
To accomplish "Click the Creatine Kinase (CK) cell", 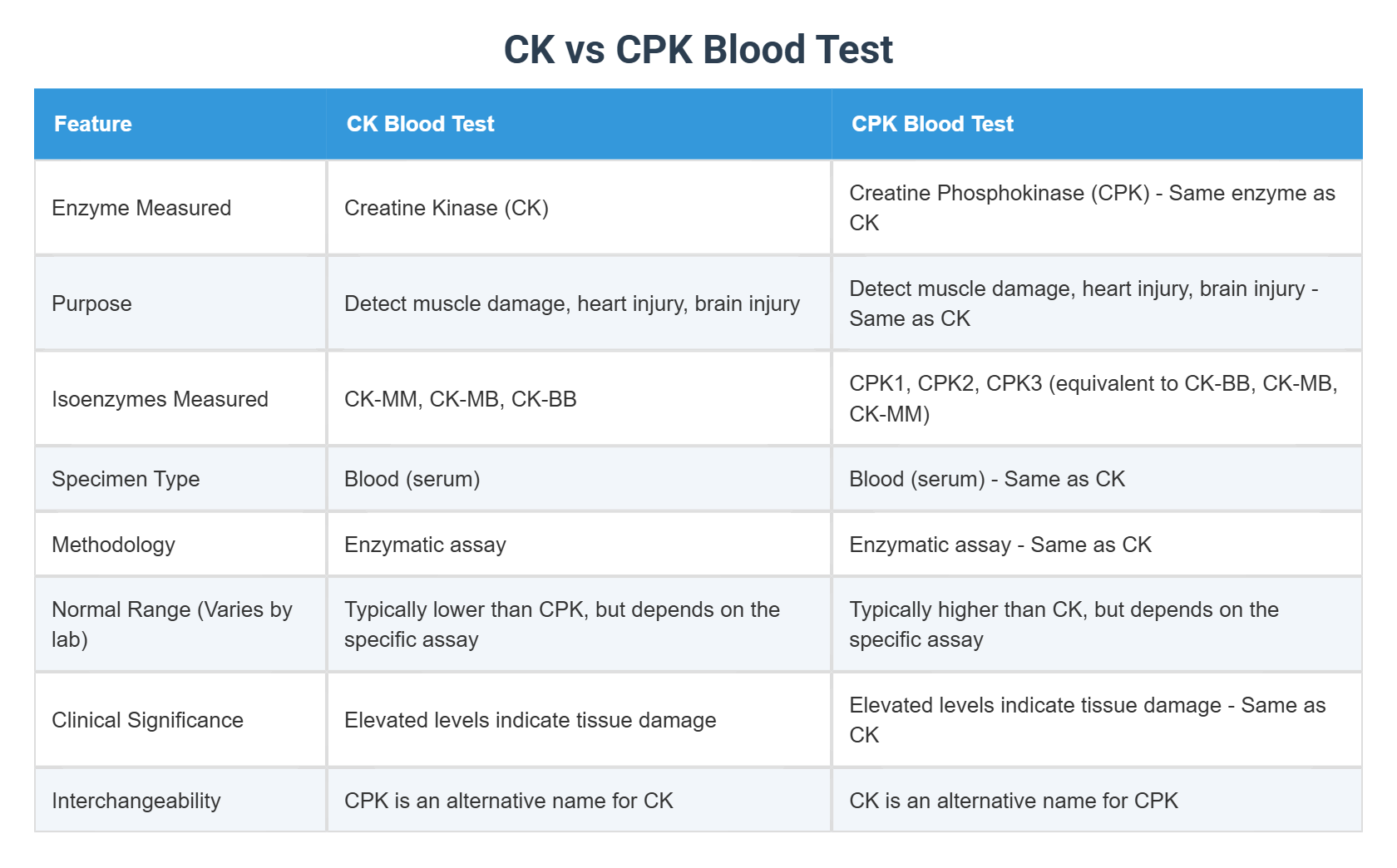I will coord(580,208).
